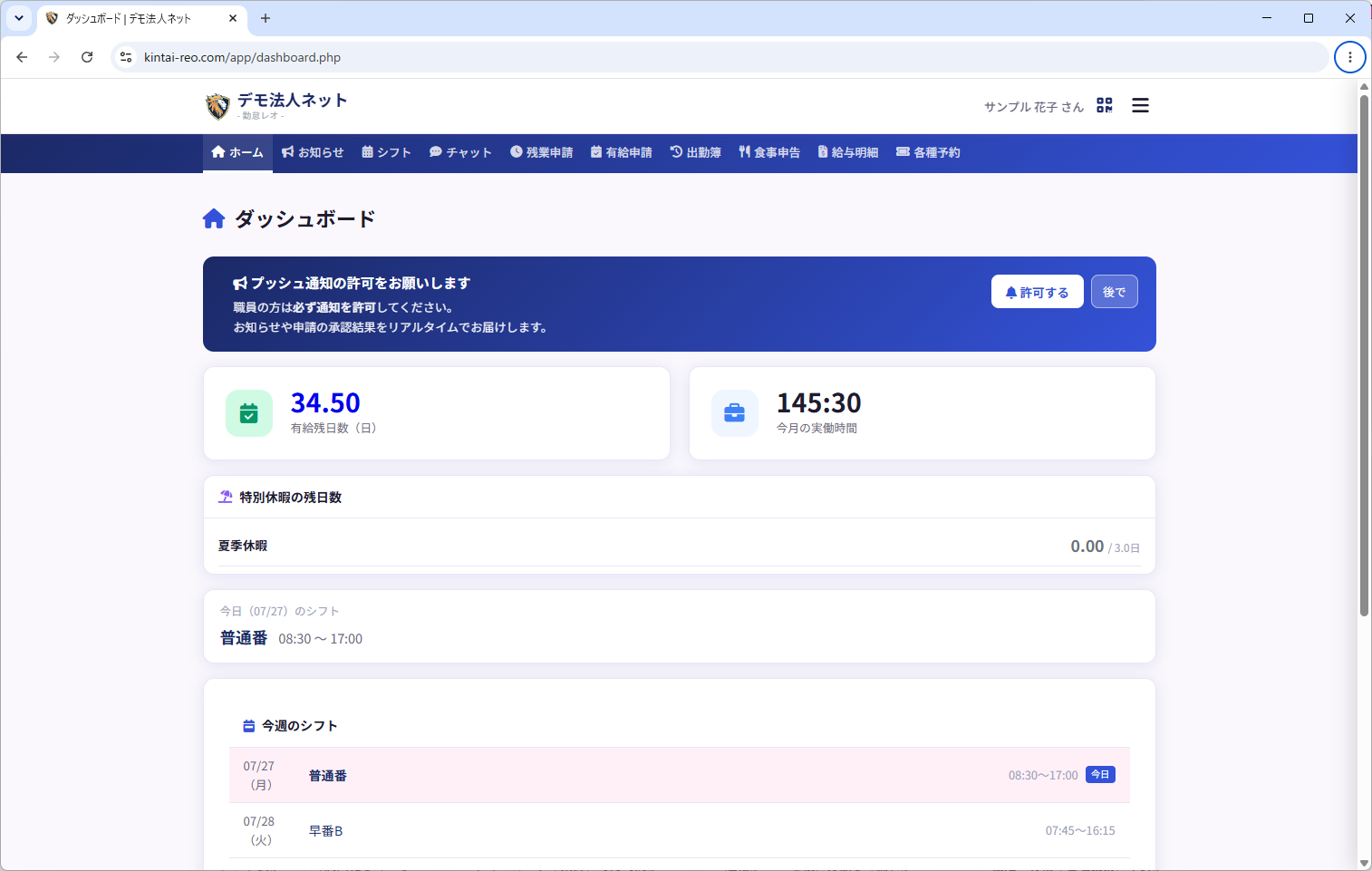Open the 出勤簿 menu item

(x=696, y=152)
